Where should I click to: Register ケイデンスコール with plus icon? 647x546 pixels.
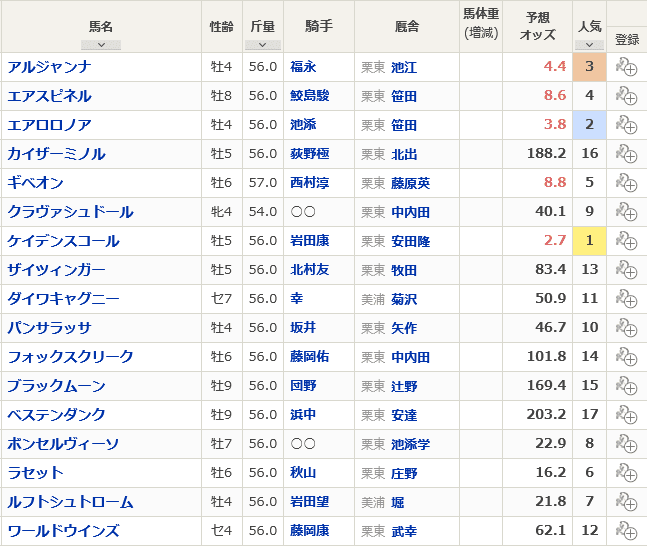click(626, 241)
